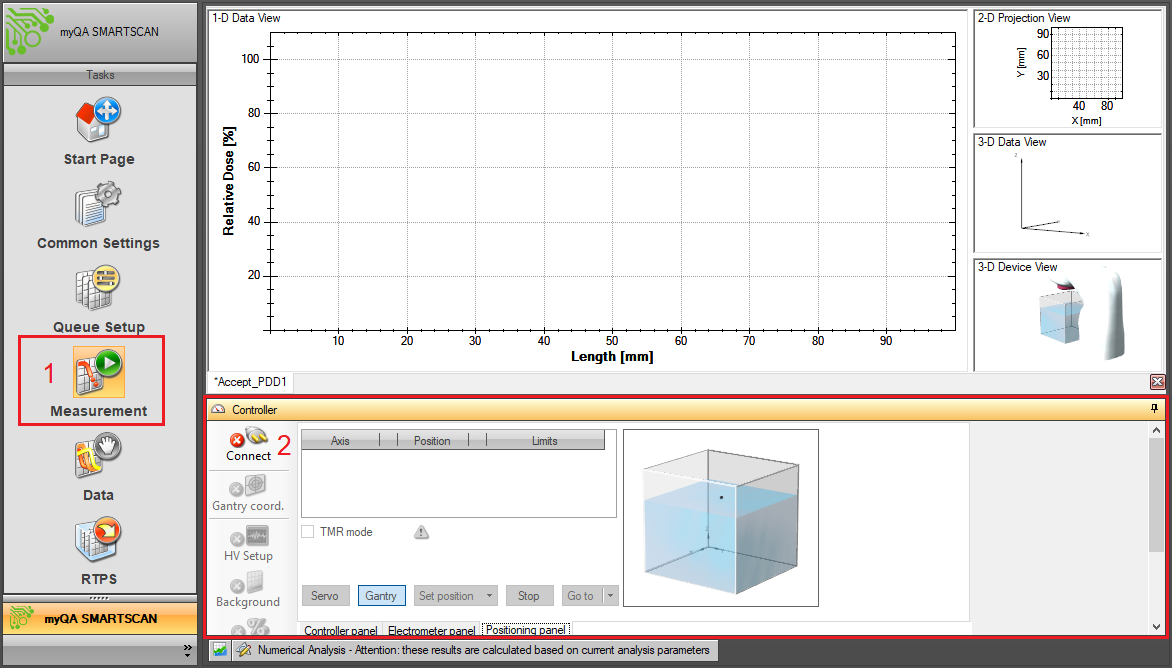Image resolution: width=1172 pixels, height=668 pixels.
Task: Click the Controller gauge icon in header
Action: (x=218, y=409)
